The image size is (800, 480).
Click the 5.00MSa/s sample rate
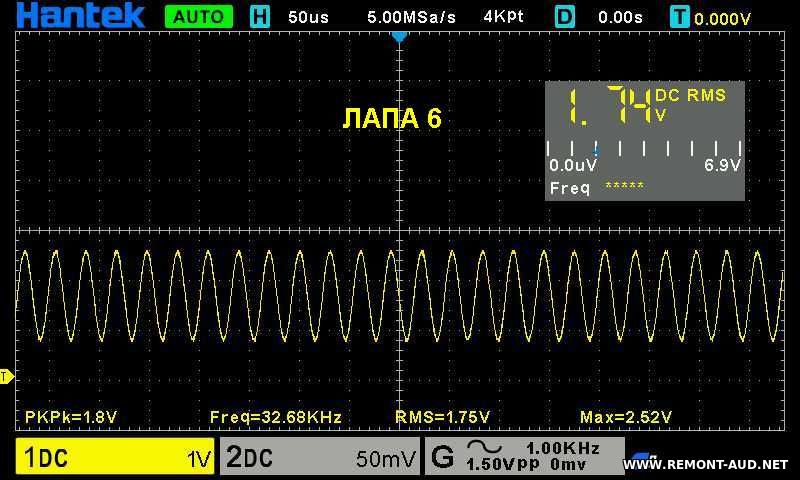click(x=411, y=17)
